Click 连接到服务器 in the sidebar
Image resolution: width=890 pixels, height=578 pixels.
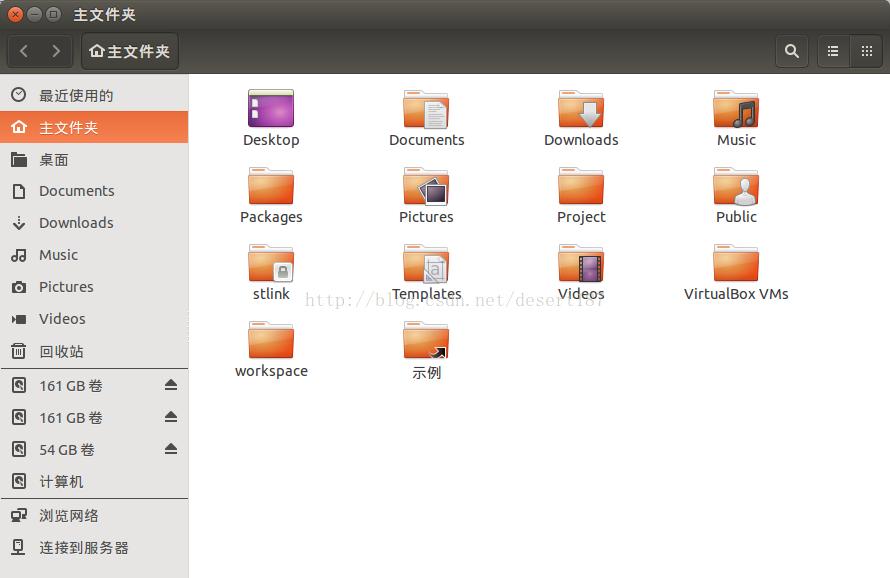84,548
